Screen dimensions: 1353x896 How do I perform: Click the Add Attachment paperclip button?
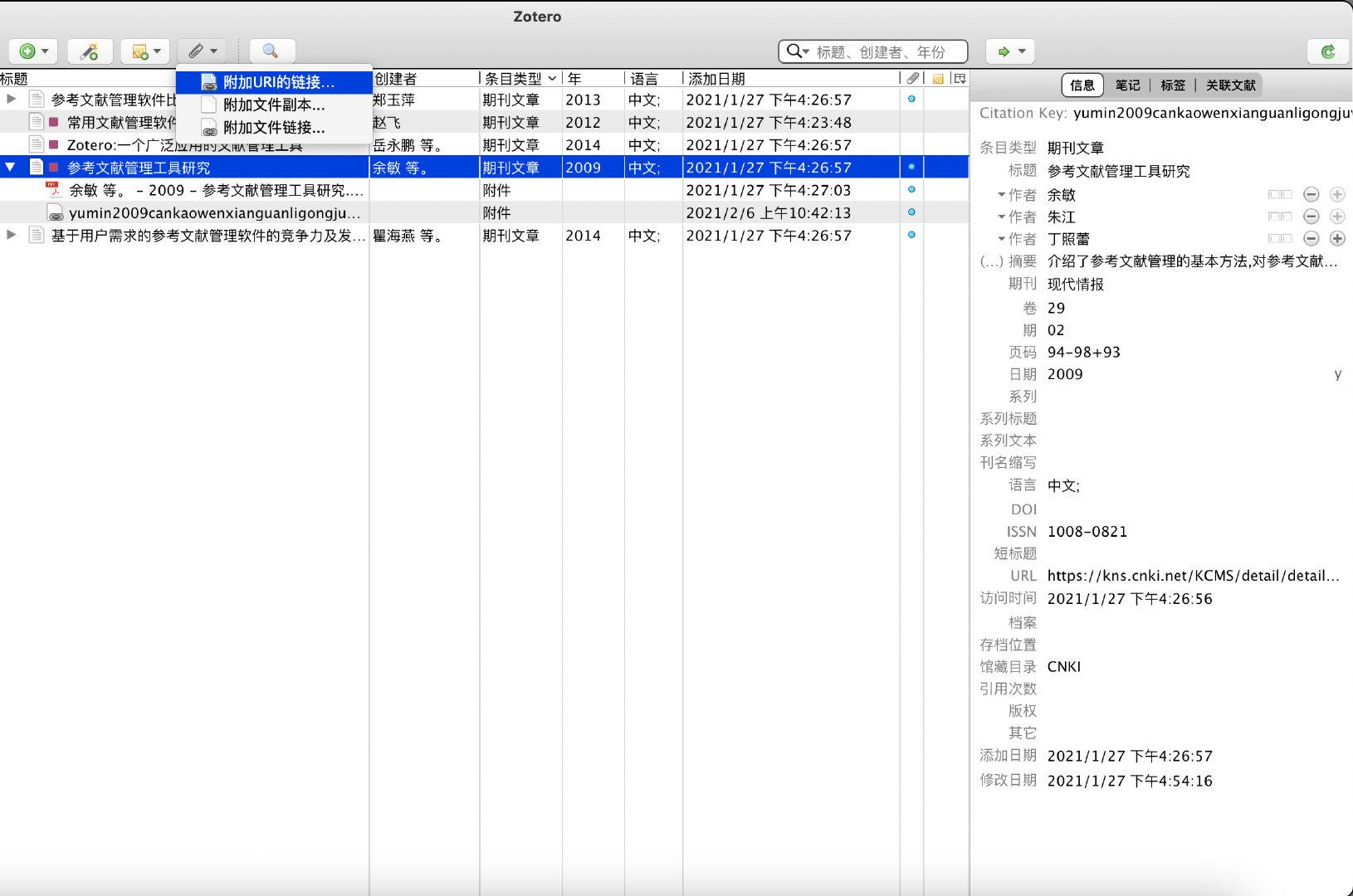point(202,51)
